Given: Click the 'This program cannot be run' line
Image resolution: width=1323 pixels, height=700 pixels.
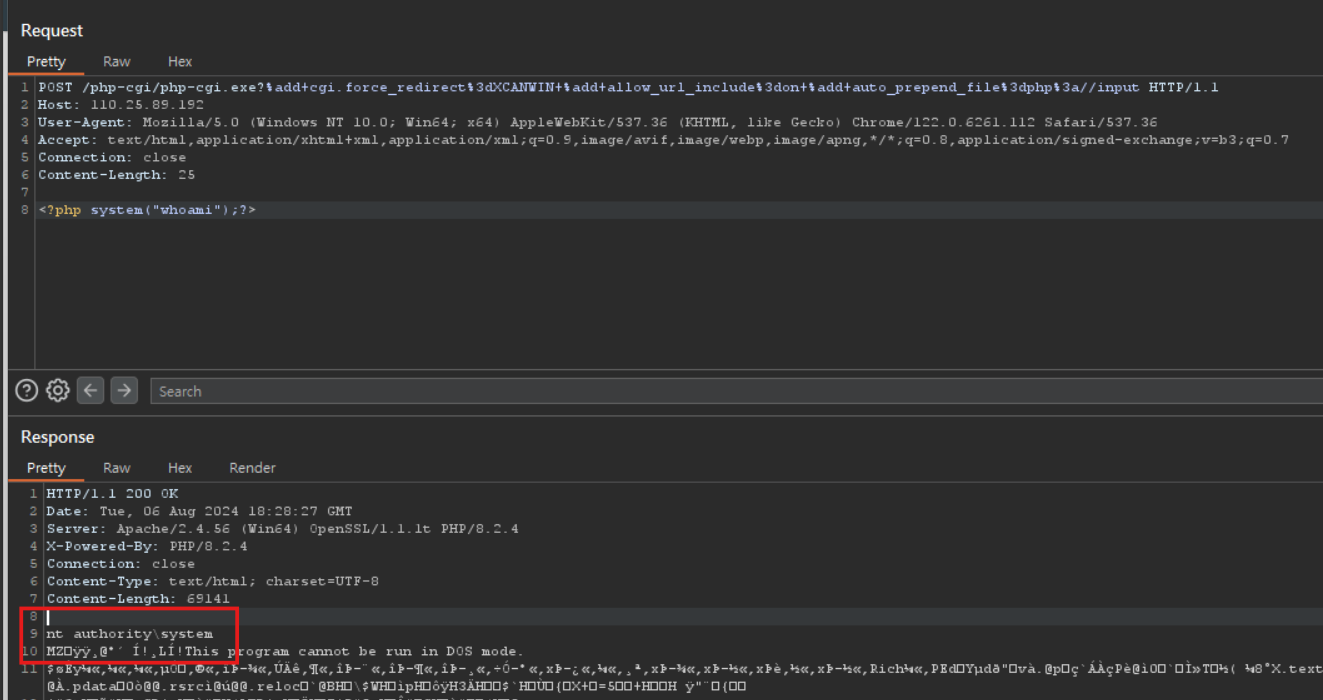Looking at the screenshot, I should click(284, 651).
